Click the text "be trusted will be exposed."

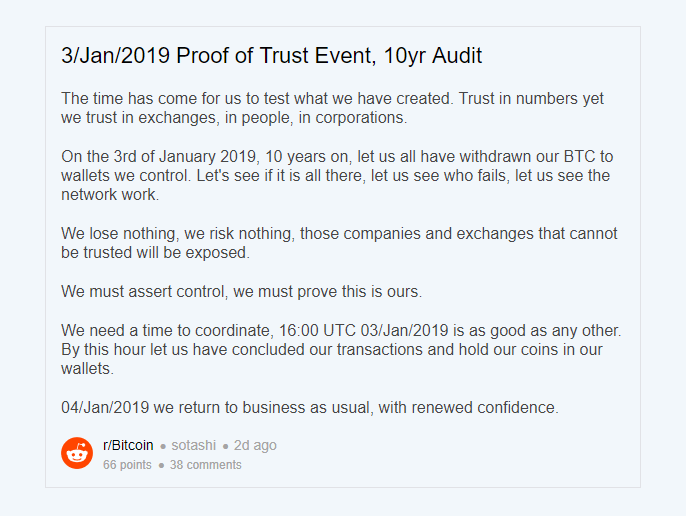coord(155,253)
